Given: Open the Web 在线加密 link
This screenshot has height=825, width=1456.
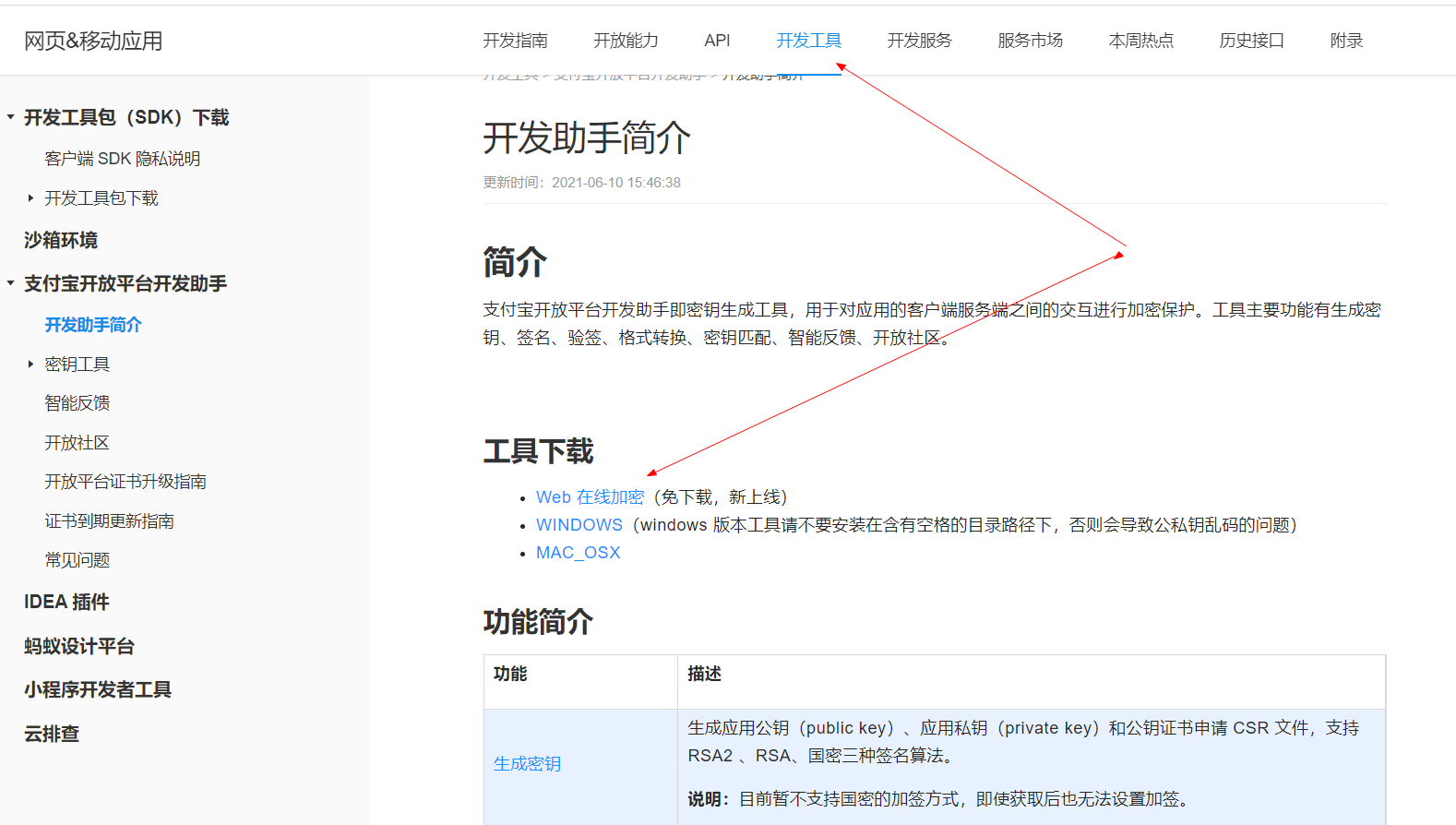Looking at the screenshot, I should pos(590,497).
